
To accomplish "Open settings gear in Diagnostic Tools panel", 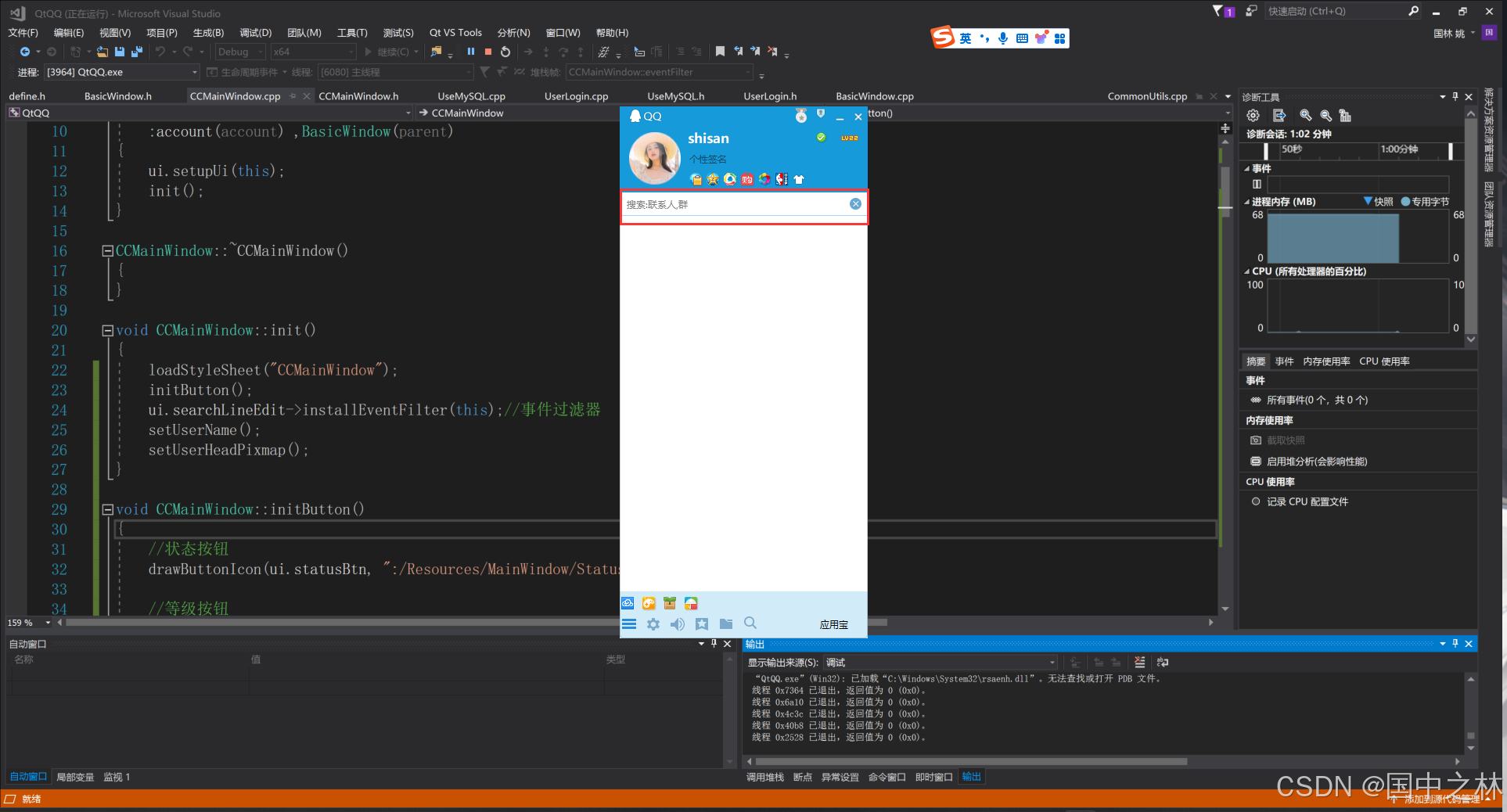I will click(x=1253, y=116).
